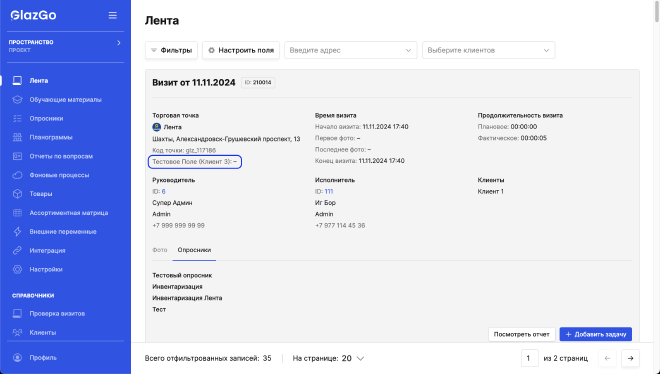Image resolution: width=660 pixels, height=374 pixels.
Task: Switch to the Фото tab
Action: pyautogui.click(x=160, y=250)
